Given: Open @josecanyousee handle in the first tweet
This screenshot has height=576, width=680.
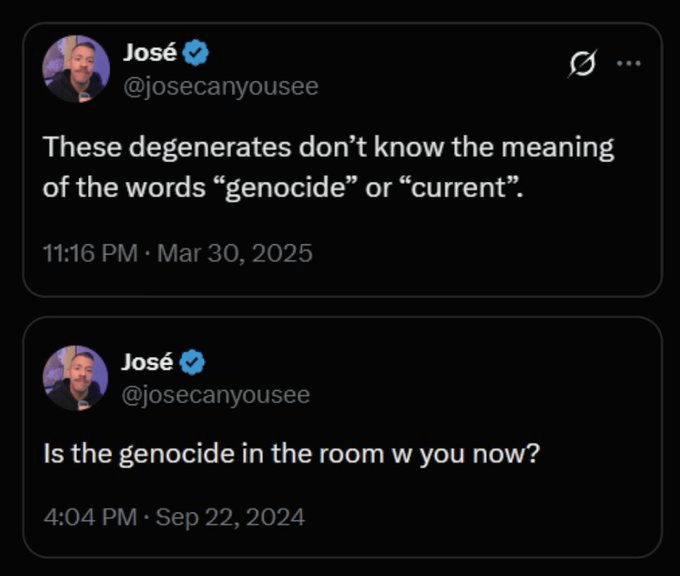Looking at the screenshot, I should [x=221, y=87].
